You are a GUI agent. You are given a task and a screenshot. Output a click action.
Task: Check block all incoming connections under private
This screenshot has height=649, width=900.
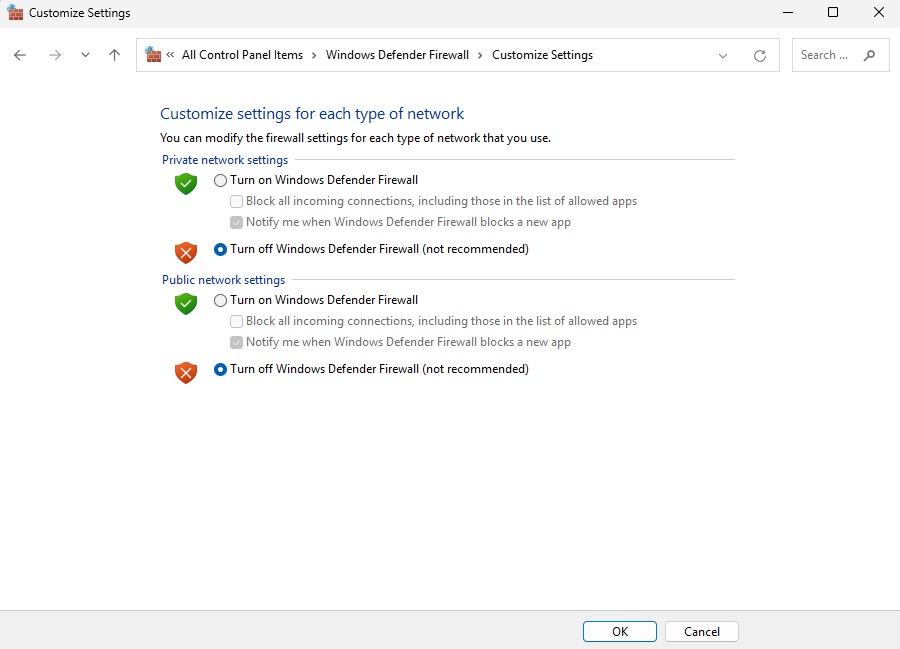point(236,201)
